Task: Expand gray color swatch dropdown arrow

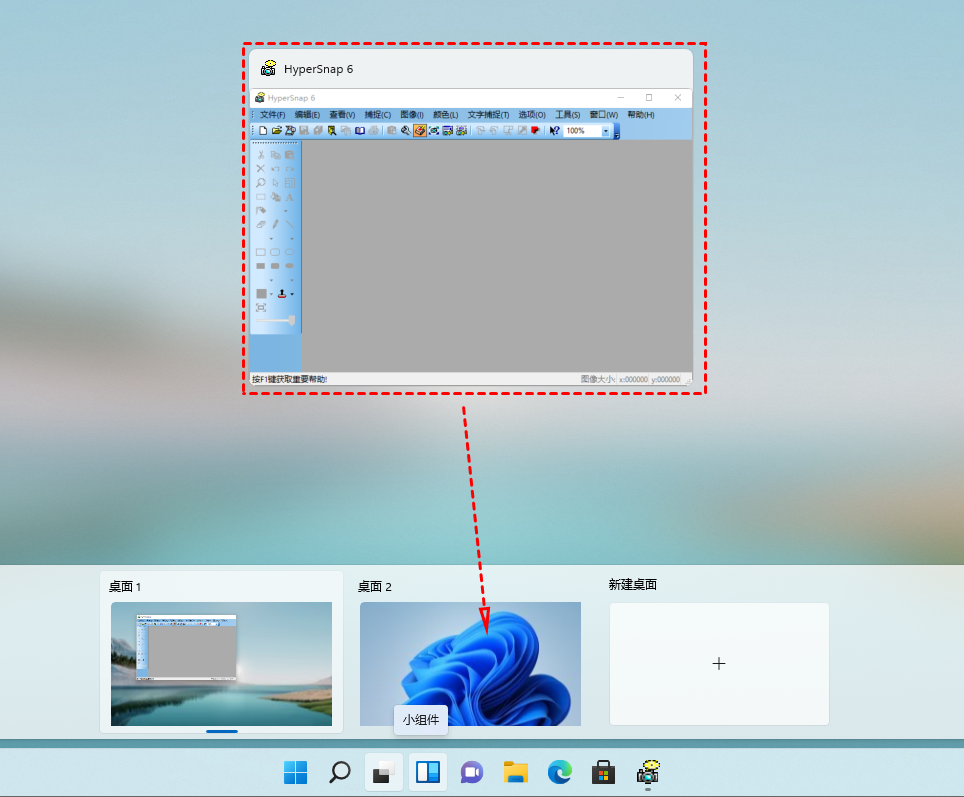Action: point(271,294)
